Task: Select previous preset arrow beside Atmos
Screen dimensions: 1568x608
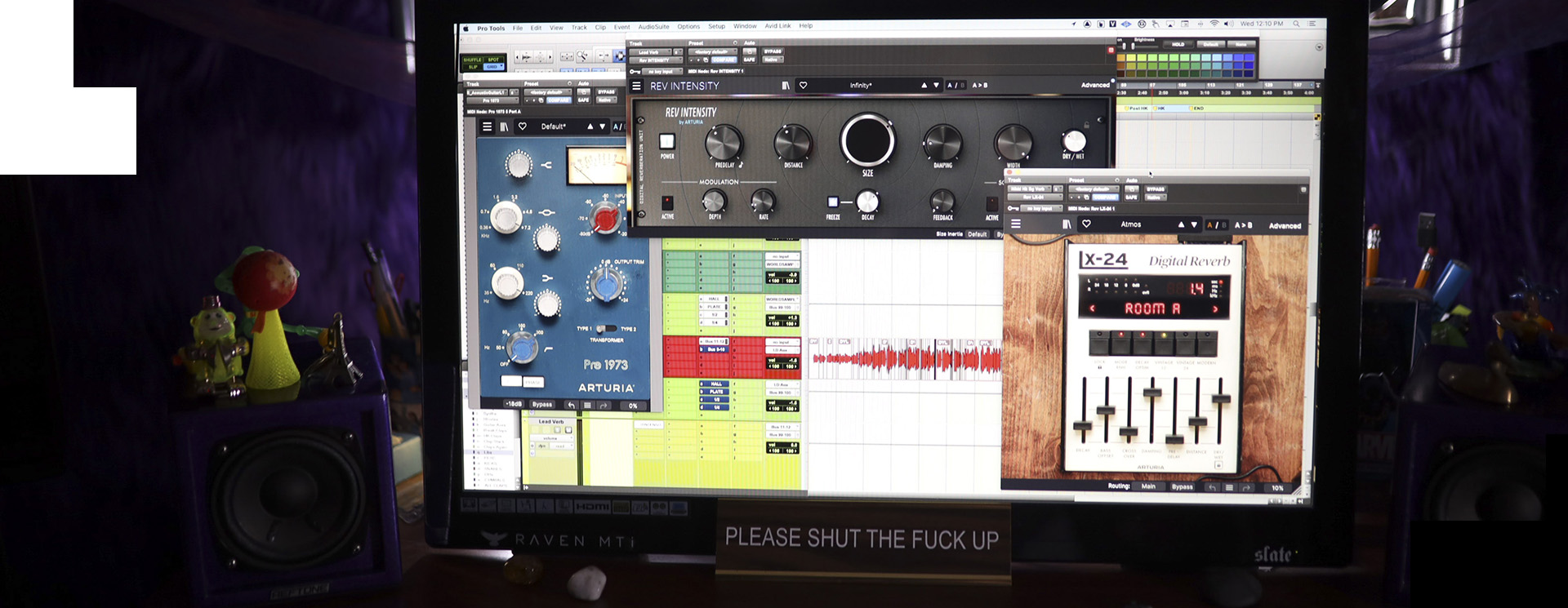Action: click(x=1181, y=224)
